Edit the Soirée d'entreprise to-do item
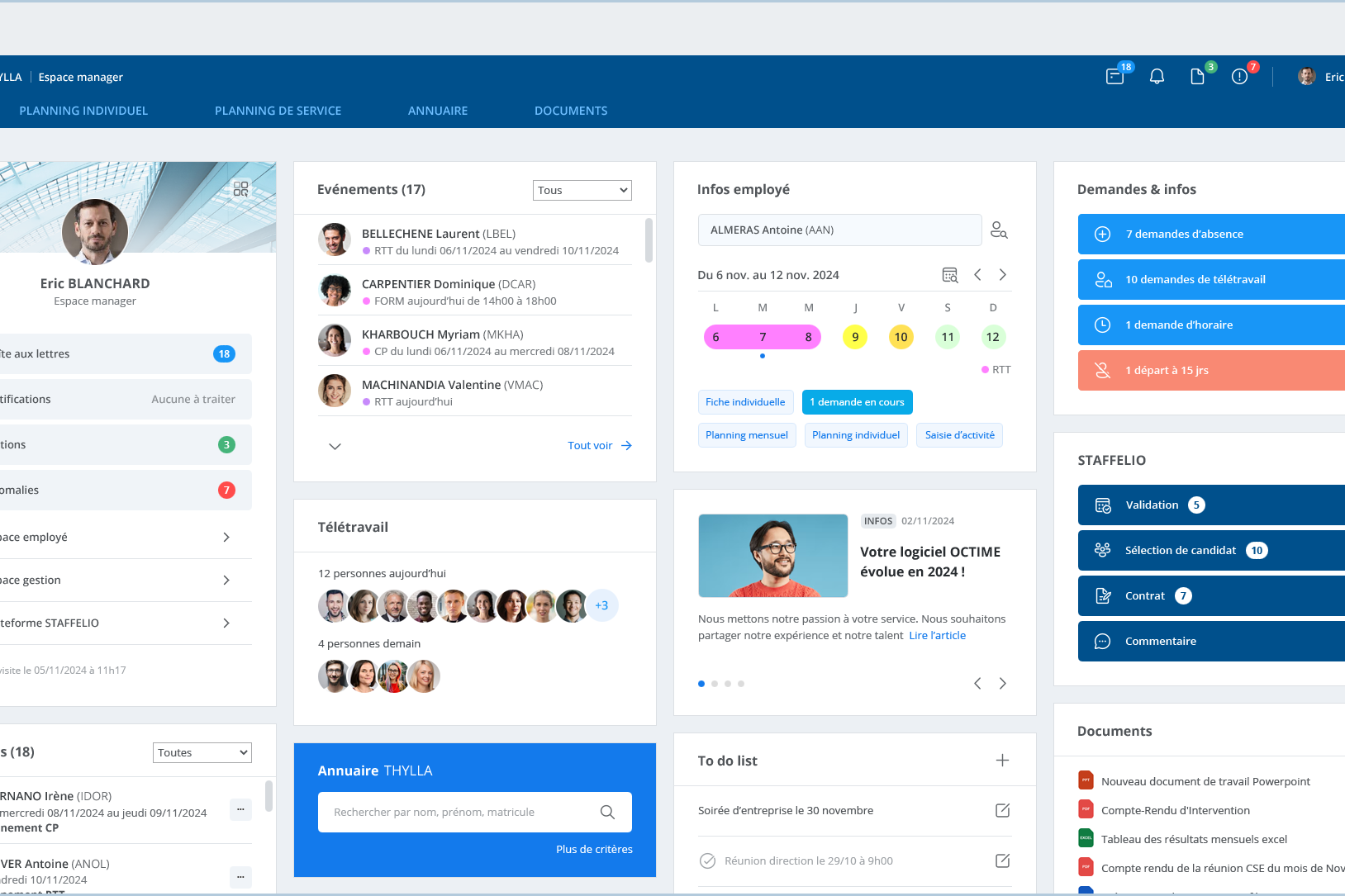This screenshot has width=1345, height=896. point(1002,810)
